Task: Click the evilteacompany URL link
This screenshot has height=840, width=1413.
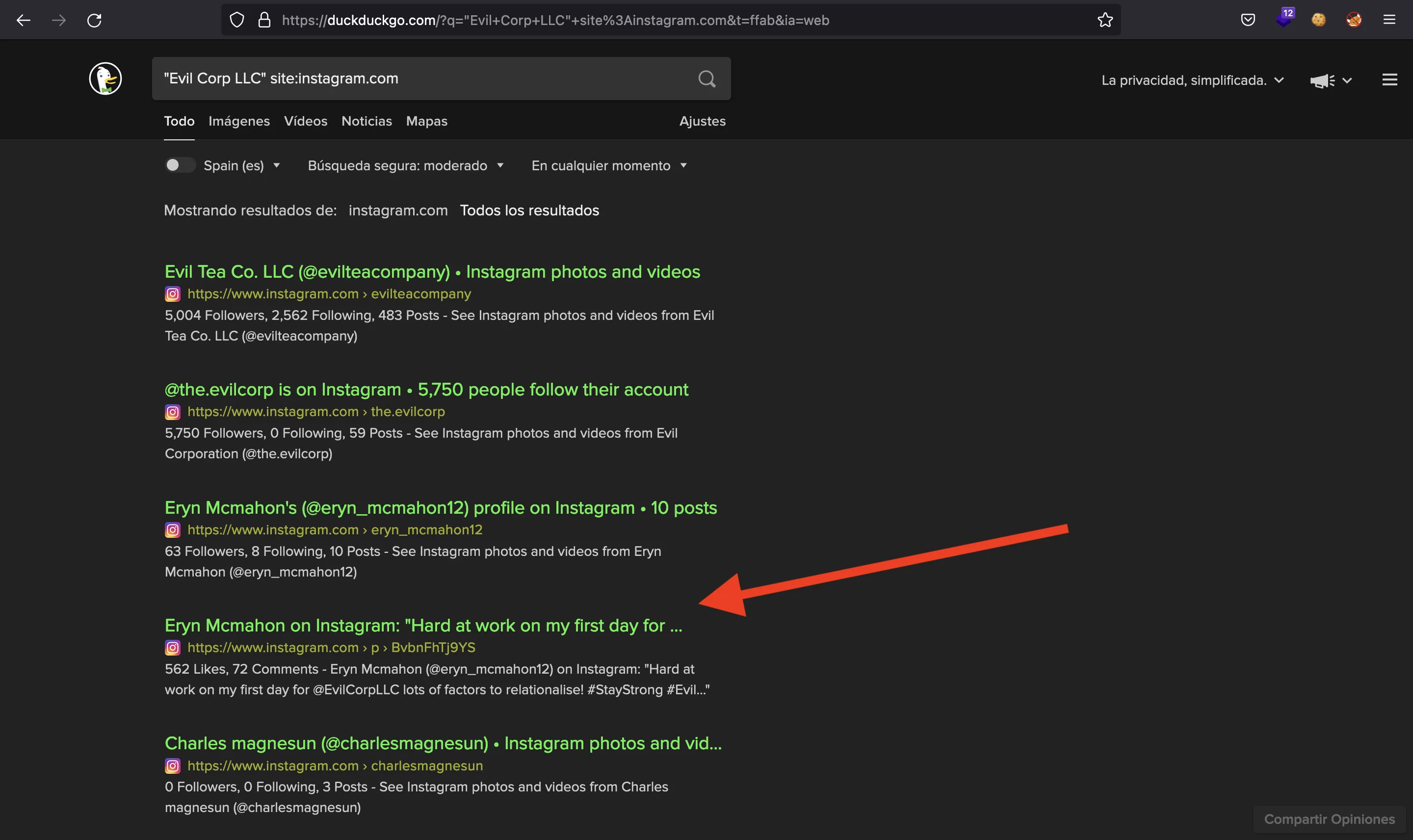Action: pyautogui.click(x=329, y=294)
